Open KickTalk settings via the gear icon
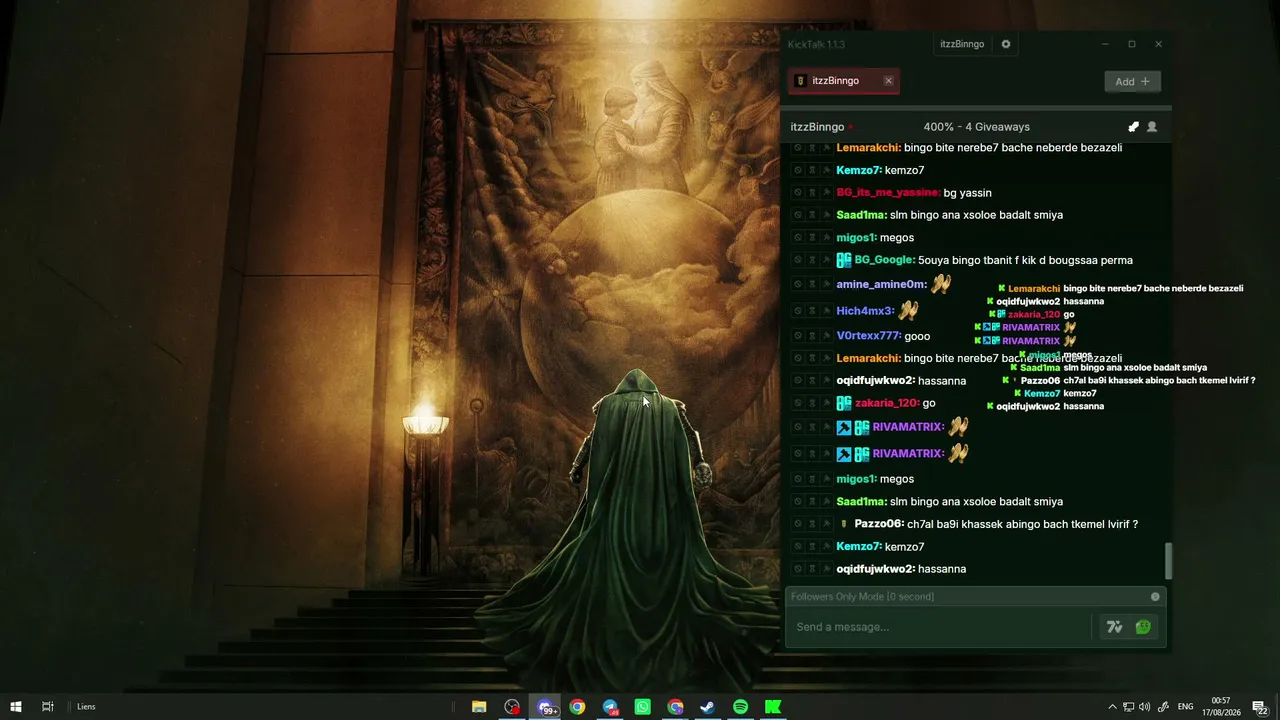The height and width of the screenshot is (720, 1280). pos(1006,44)
